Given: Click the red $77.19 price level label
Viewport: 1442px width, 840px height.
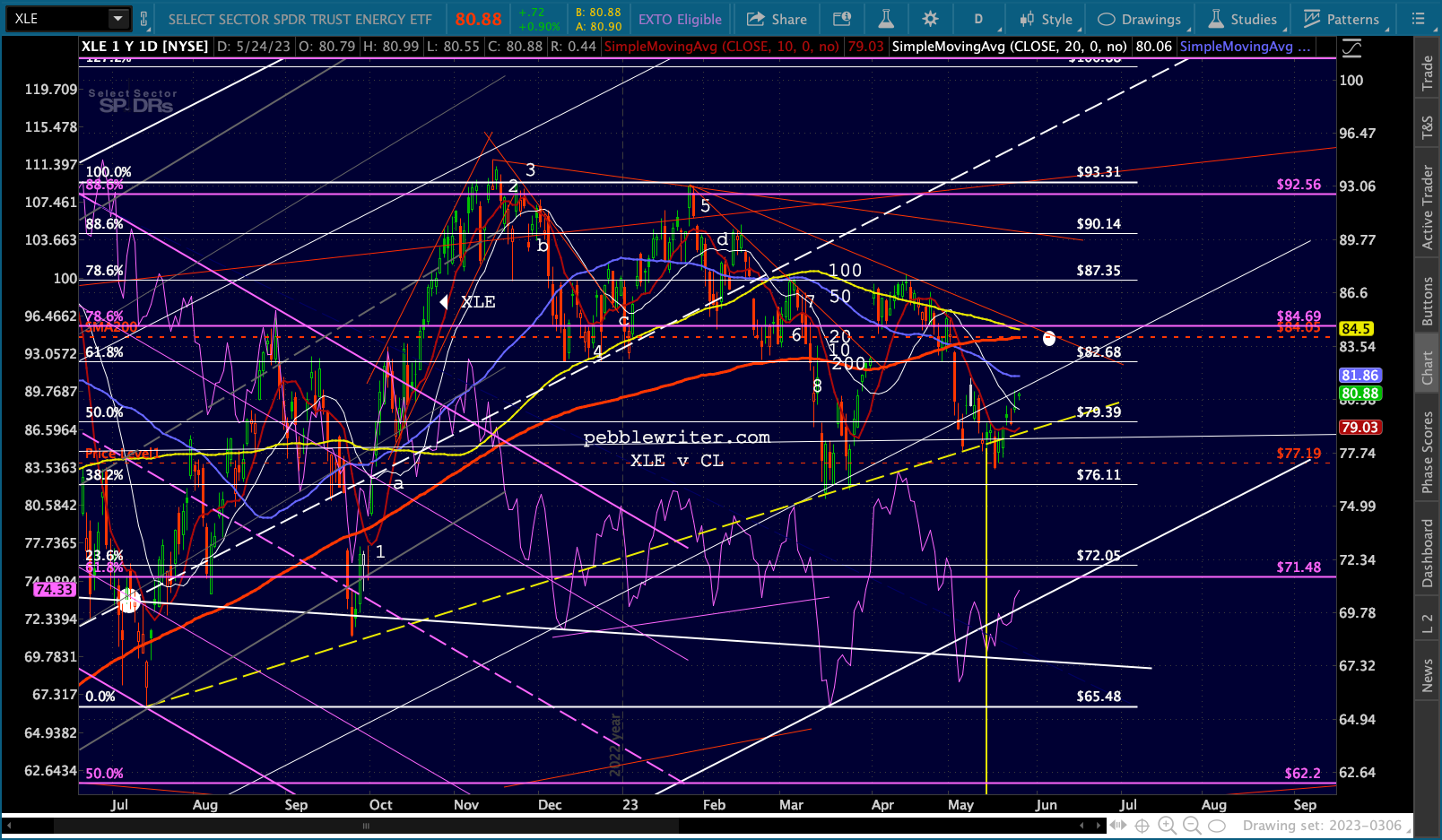Looking at the screenshot, I should point(1299,455).
